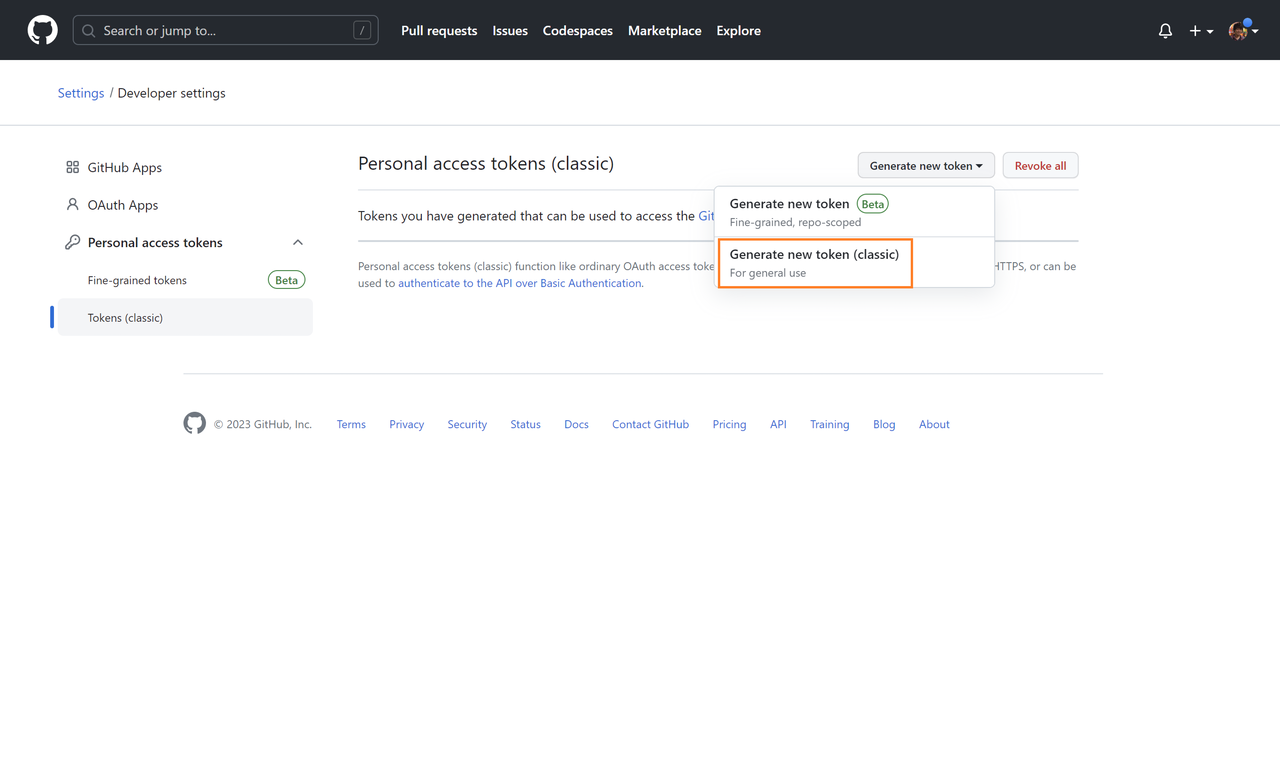Open the Pricing footer link
The width and height of the screenshot is (1280, 779).
click(729, 424)
